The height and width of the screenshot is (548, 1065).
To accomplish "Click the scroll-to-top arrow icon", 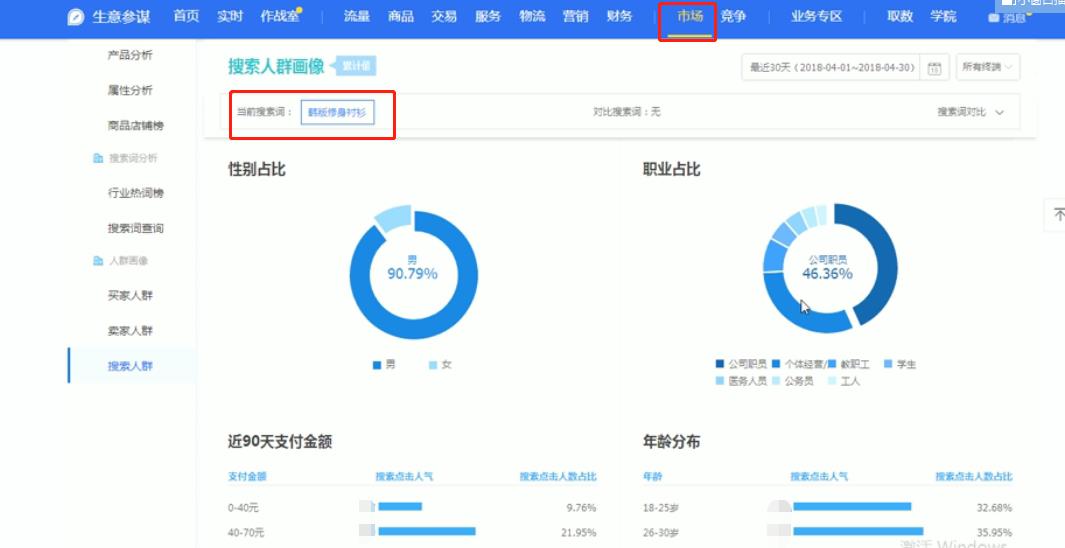I will (1056, 215).
